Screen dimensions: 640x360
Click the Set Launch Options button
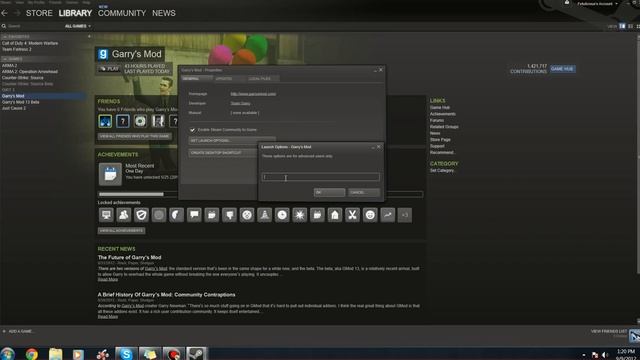(x=232, y=140)
